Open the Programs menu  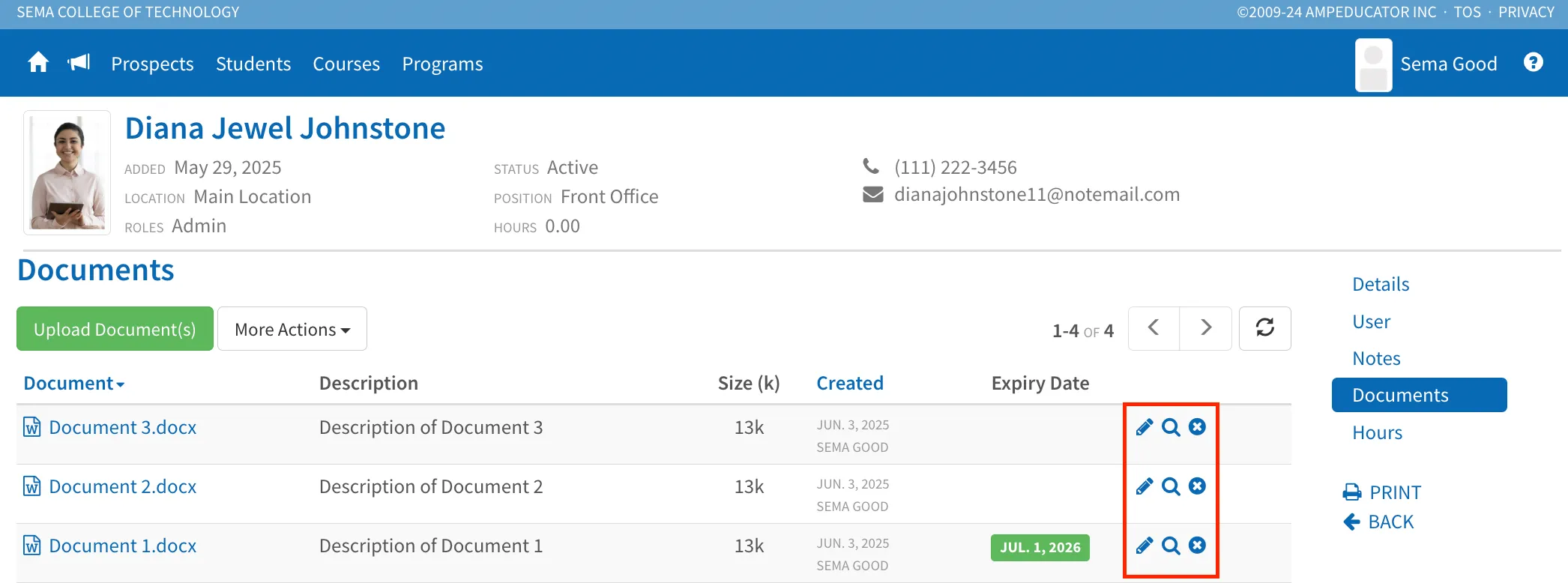tap(442, 64)
